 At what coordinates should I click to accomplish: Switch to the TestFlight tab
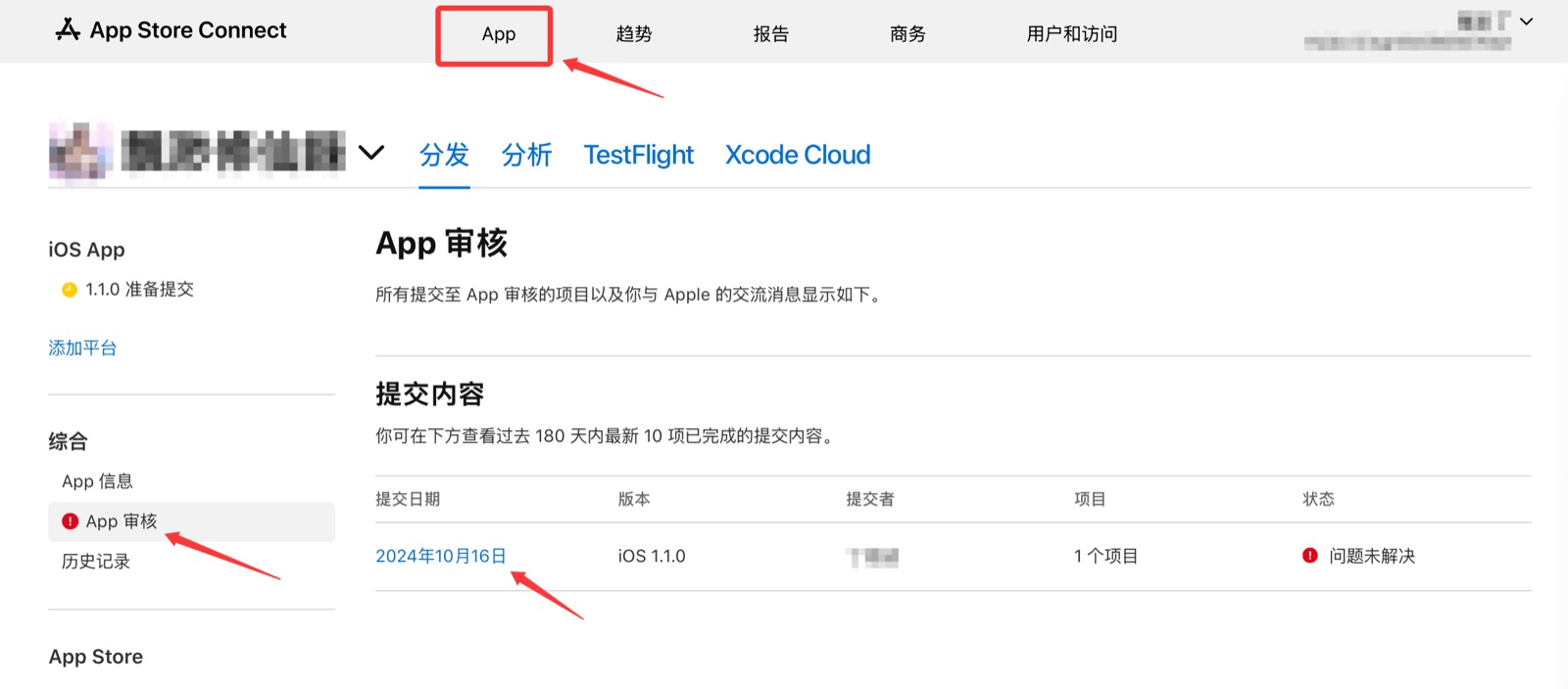tap(639, 155)
